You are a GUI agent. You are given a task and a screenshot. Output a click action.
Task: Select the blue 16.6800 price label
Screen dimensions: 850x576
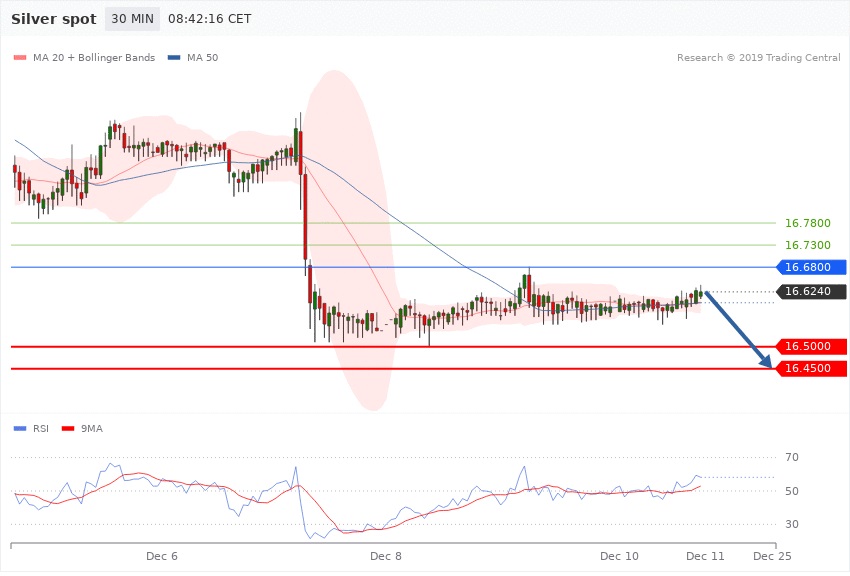(810, 267)
